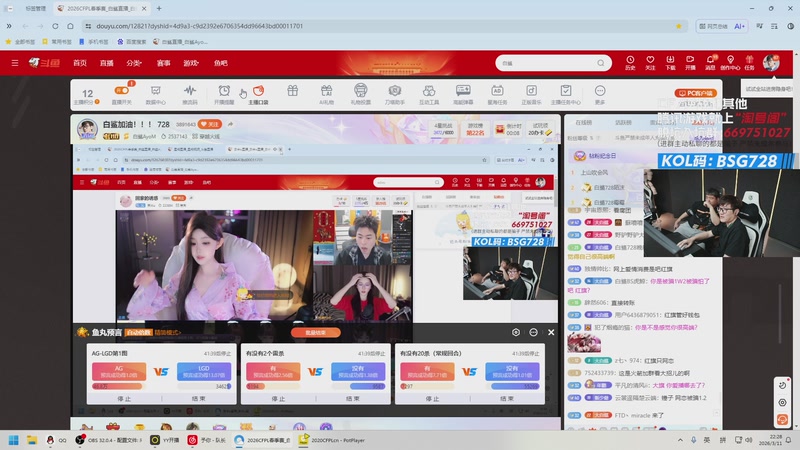Screen dimensions: 800x450
Task: Click 停止 under 有没有2个雷杀 card
Action: tap(279, 398)
